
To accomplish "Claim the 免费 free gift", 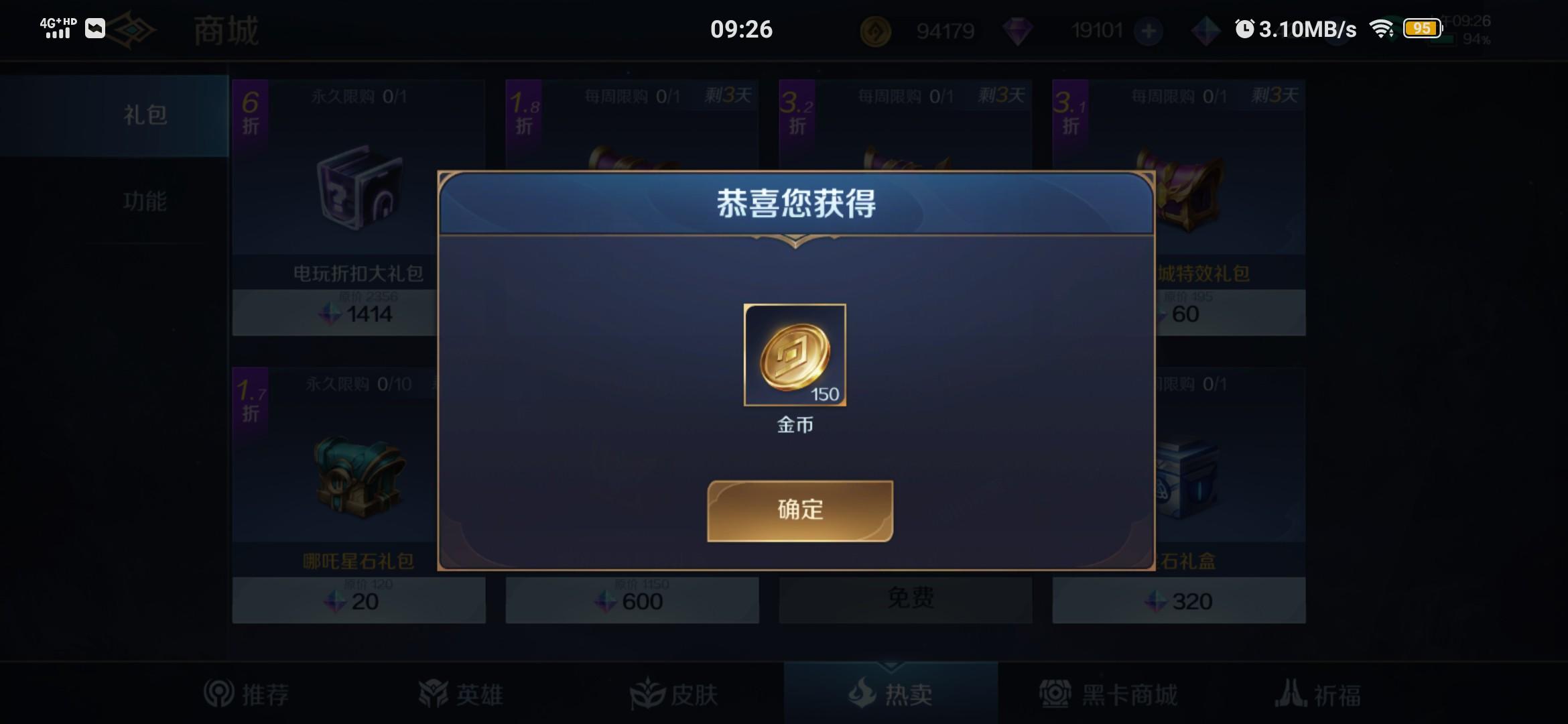I will coord(905,599).
